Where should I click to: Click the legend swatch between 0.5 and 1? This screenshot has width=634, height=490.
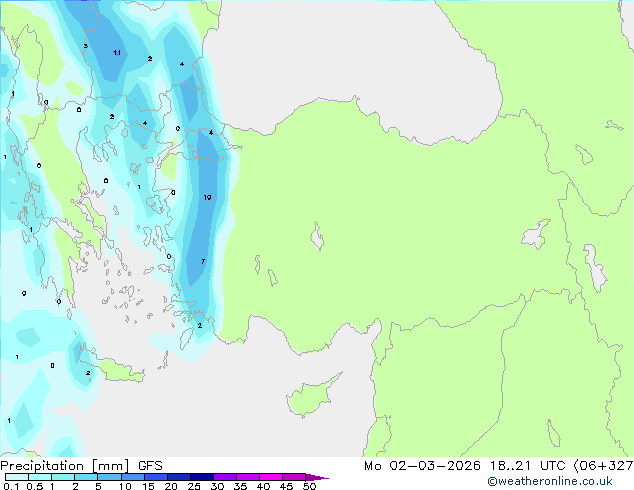point(40,477)
